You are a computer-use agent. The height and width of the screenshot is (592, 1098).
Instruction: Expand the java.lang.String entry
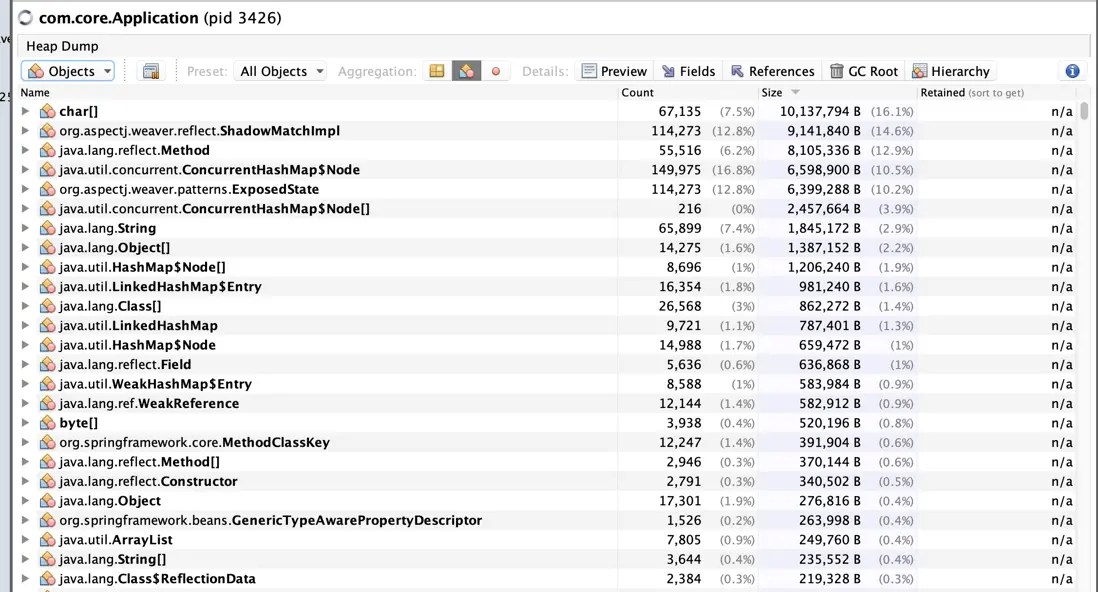pyautogui.click(x=24, y=228)
